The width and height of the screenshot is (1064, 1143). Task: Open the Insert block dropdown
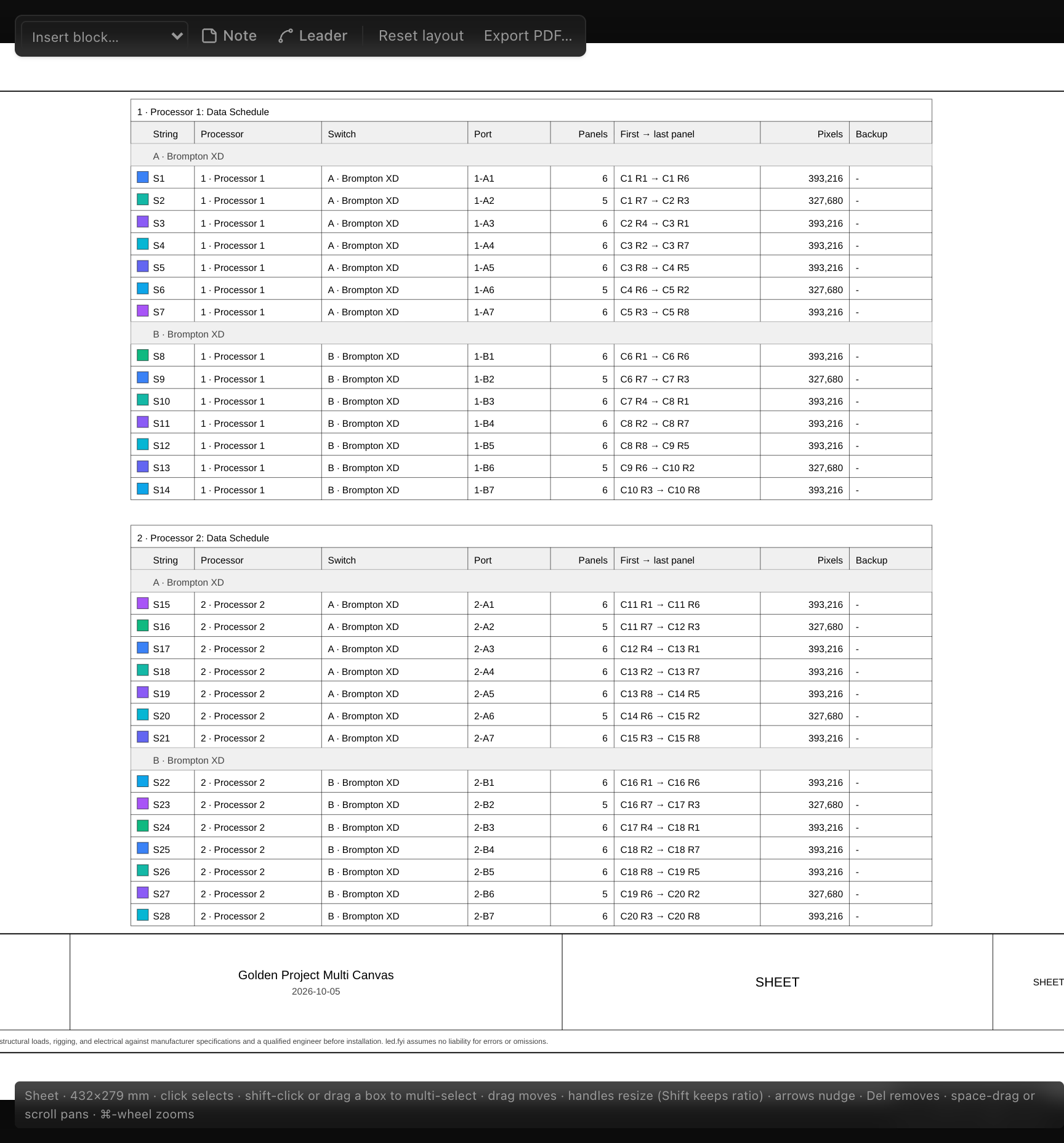105,36
